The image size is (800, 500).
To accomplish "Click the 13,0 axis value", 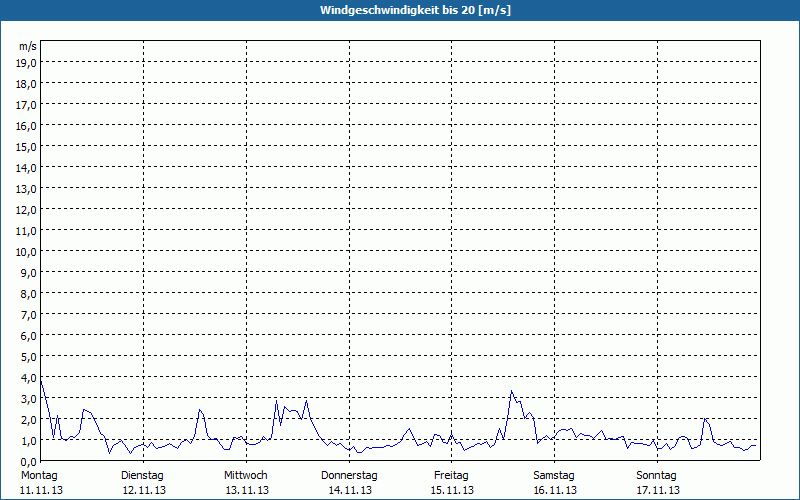I will pos(26,189).
